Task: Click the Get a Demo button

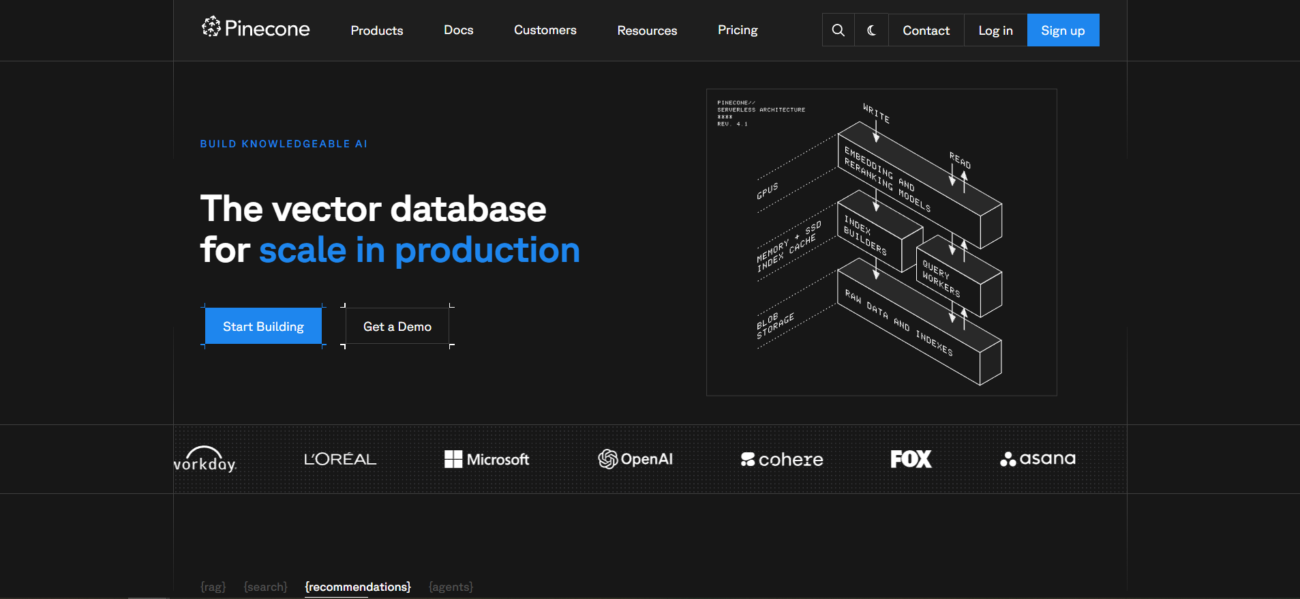Action: point(397,326)
